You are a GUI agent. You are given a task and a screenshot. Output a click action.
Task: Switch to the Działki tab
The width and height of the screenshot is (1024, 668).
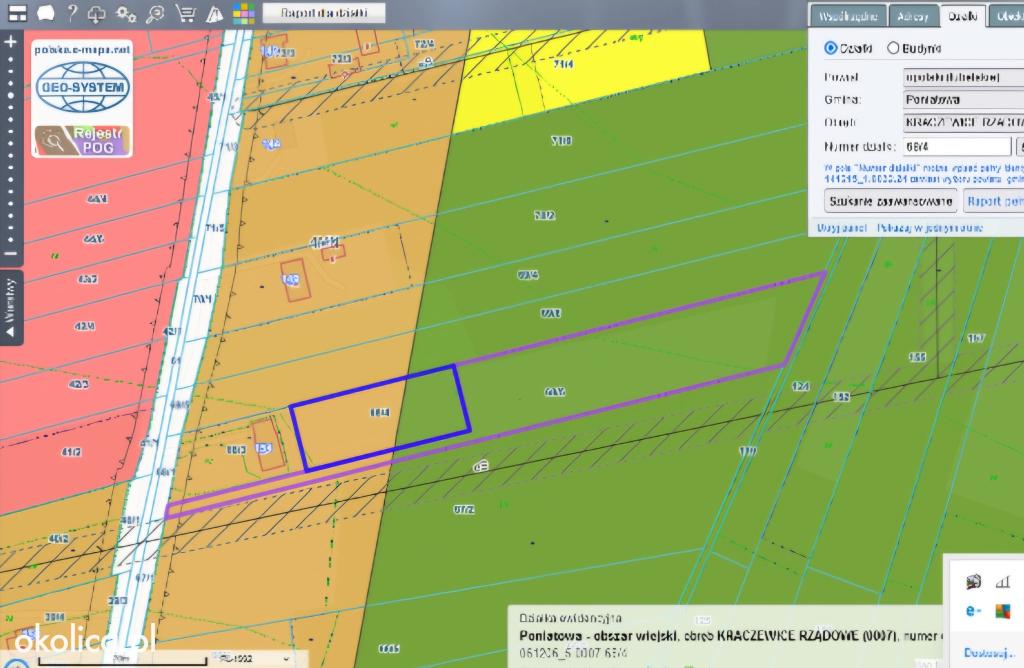(963, 16)
